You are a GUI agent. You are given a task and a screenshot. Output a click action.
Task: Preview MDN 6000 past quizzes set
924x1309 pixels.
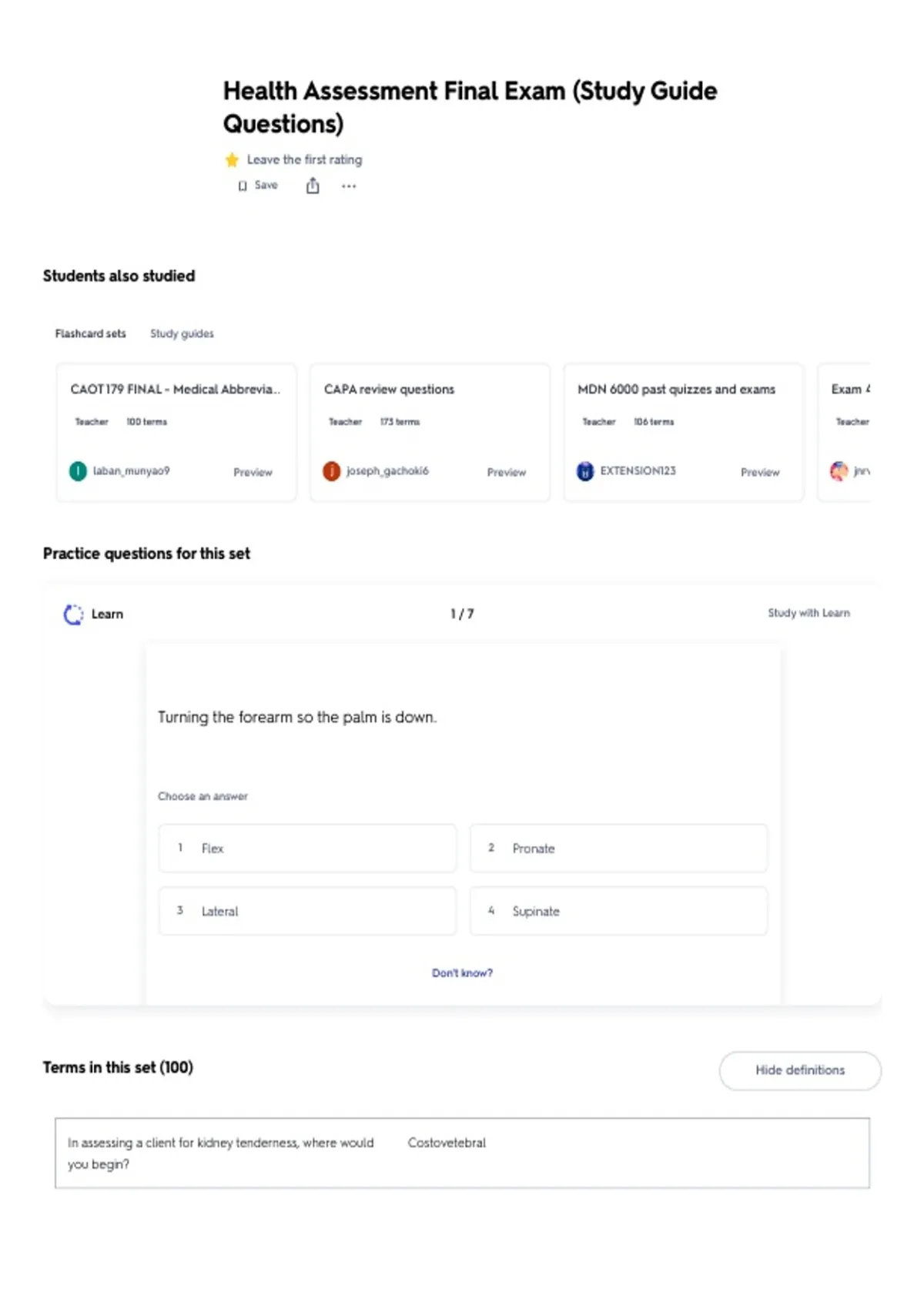760,472
